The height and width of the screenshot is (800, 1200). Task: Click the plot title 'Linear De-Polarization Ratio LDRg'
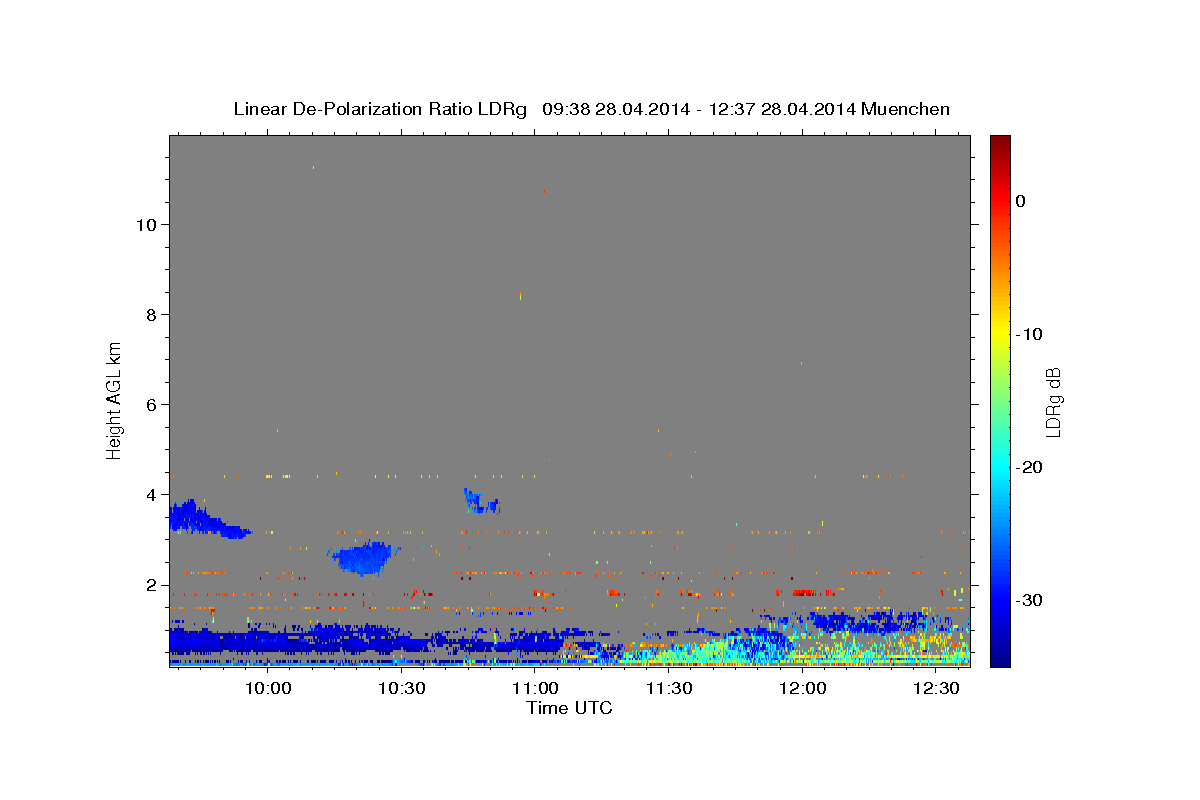(x=380, y=109)
